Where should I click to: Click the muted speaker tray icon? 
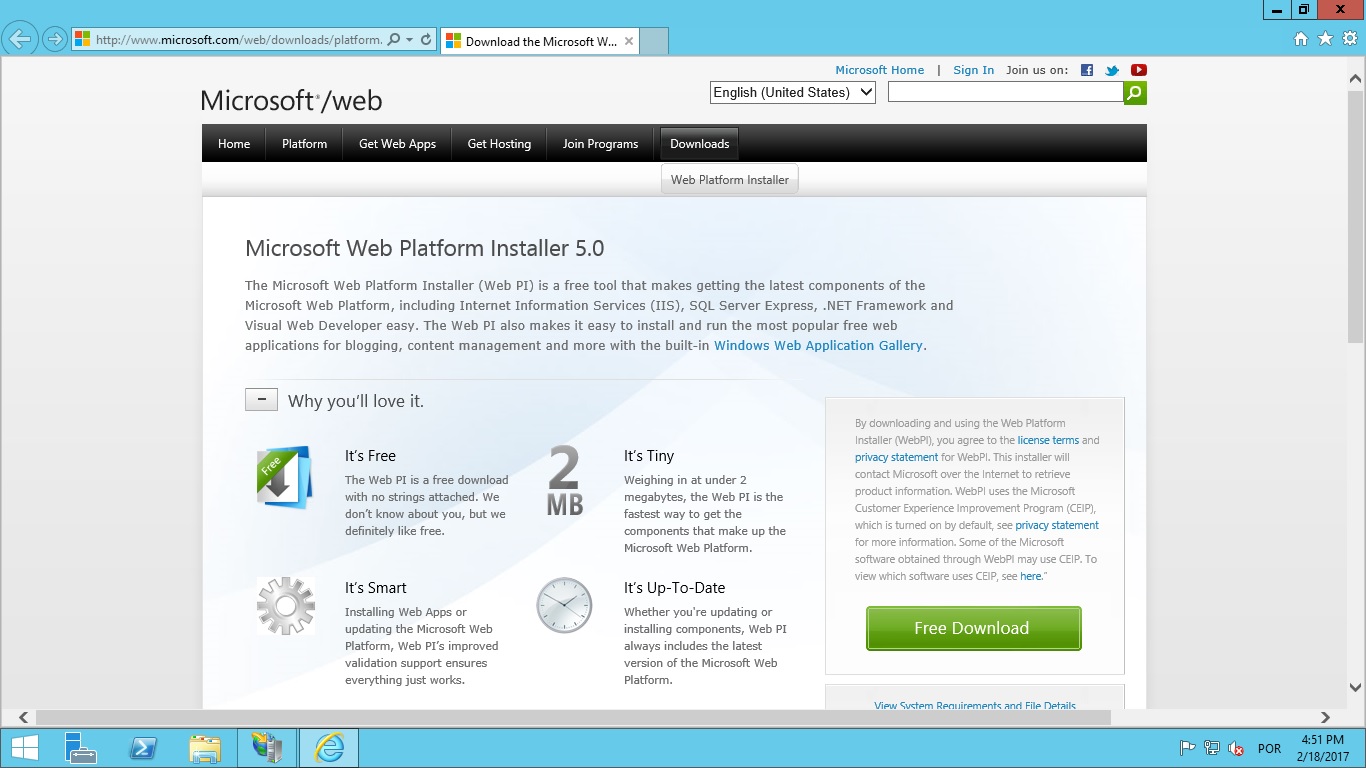click(1236, 748)
